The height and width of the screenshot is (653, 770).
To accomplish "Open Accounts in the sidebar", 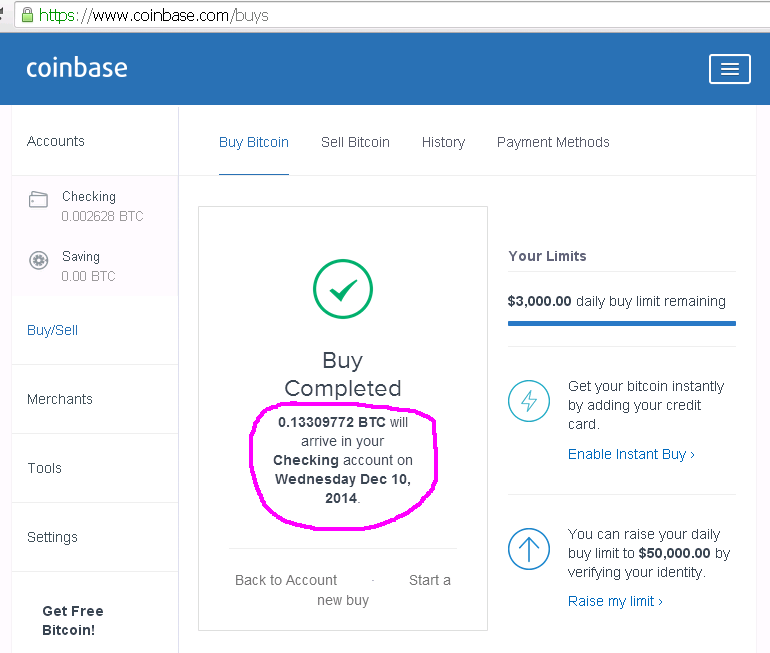I will 55,141.
